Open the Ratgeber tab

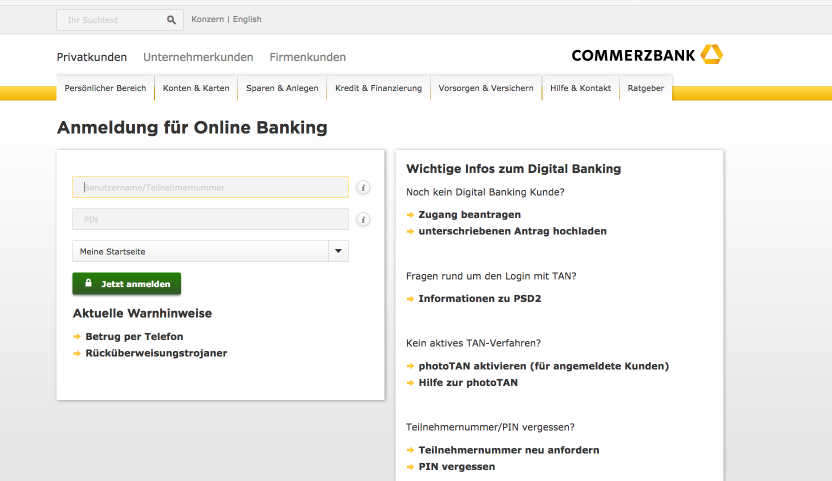[646, 88]
